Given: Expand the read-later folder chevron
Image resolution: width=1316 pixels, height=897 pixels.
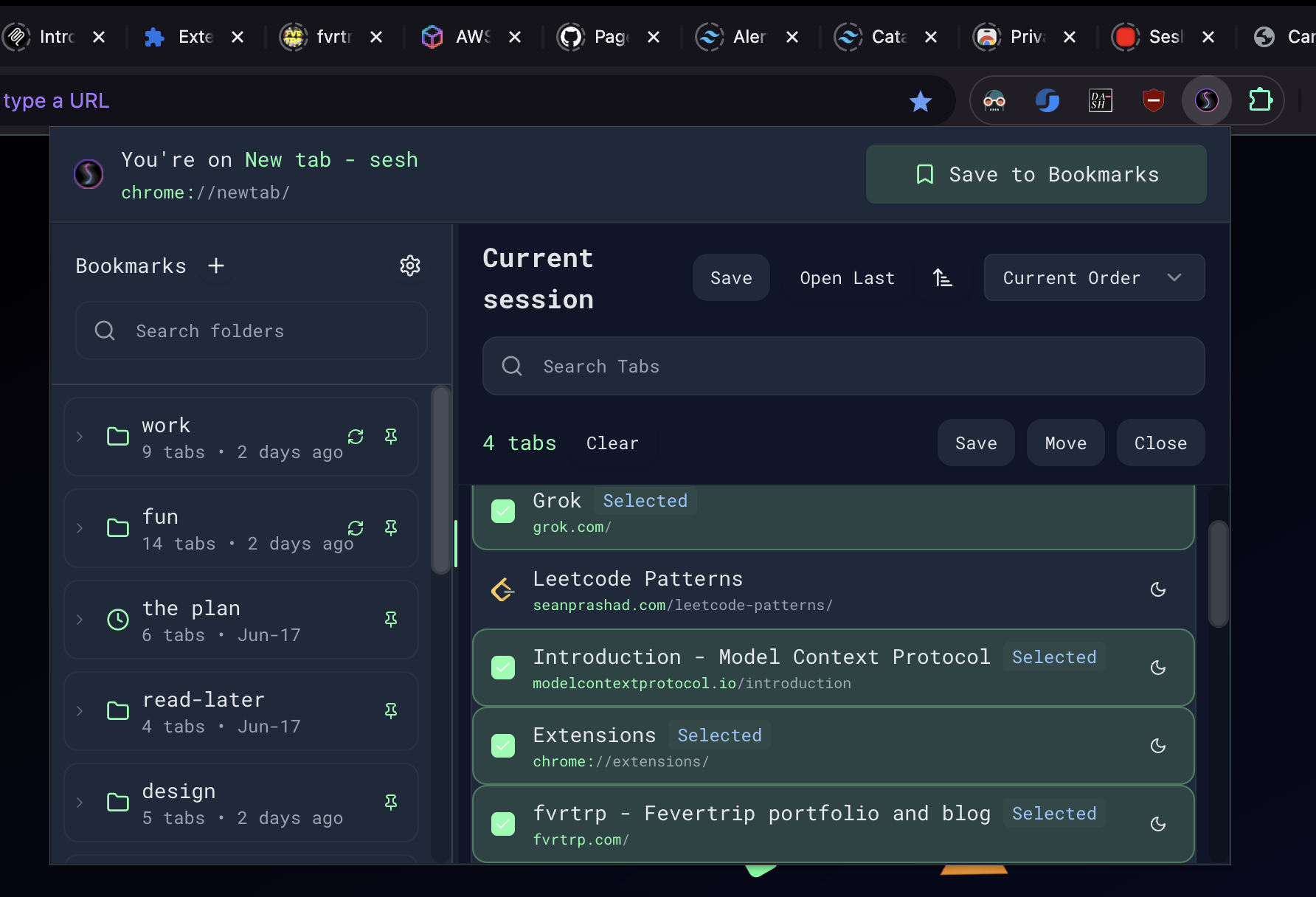Looking at the screenshot, I should point(80,711).
